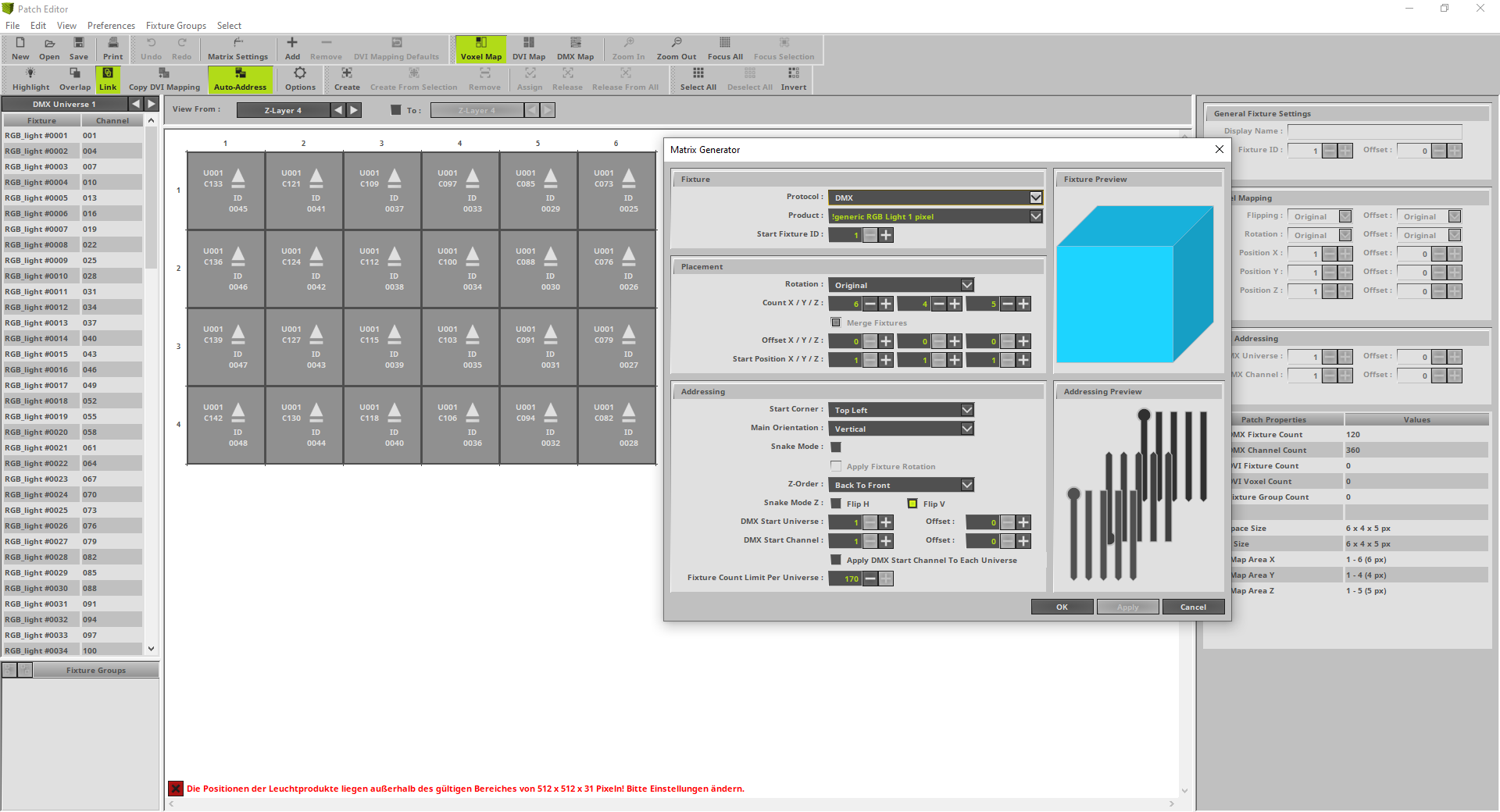This screenshot has width=1500, height=812.
Task: Enable the Highlight tool
Action: click(30, 79)
